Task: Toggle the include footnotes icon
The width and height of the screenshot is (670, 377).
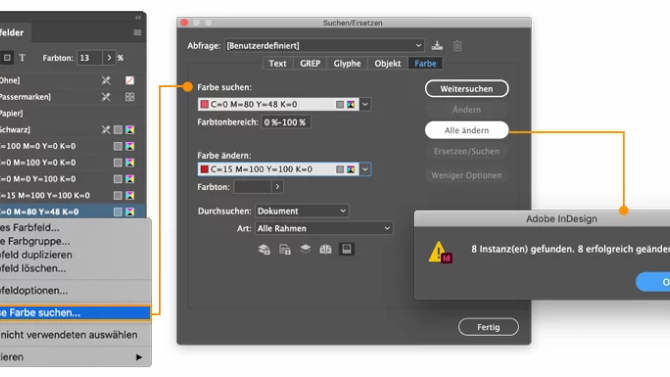Action: [x=346, y=249]
